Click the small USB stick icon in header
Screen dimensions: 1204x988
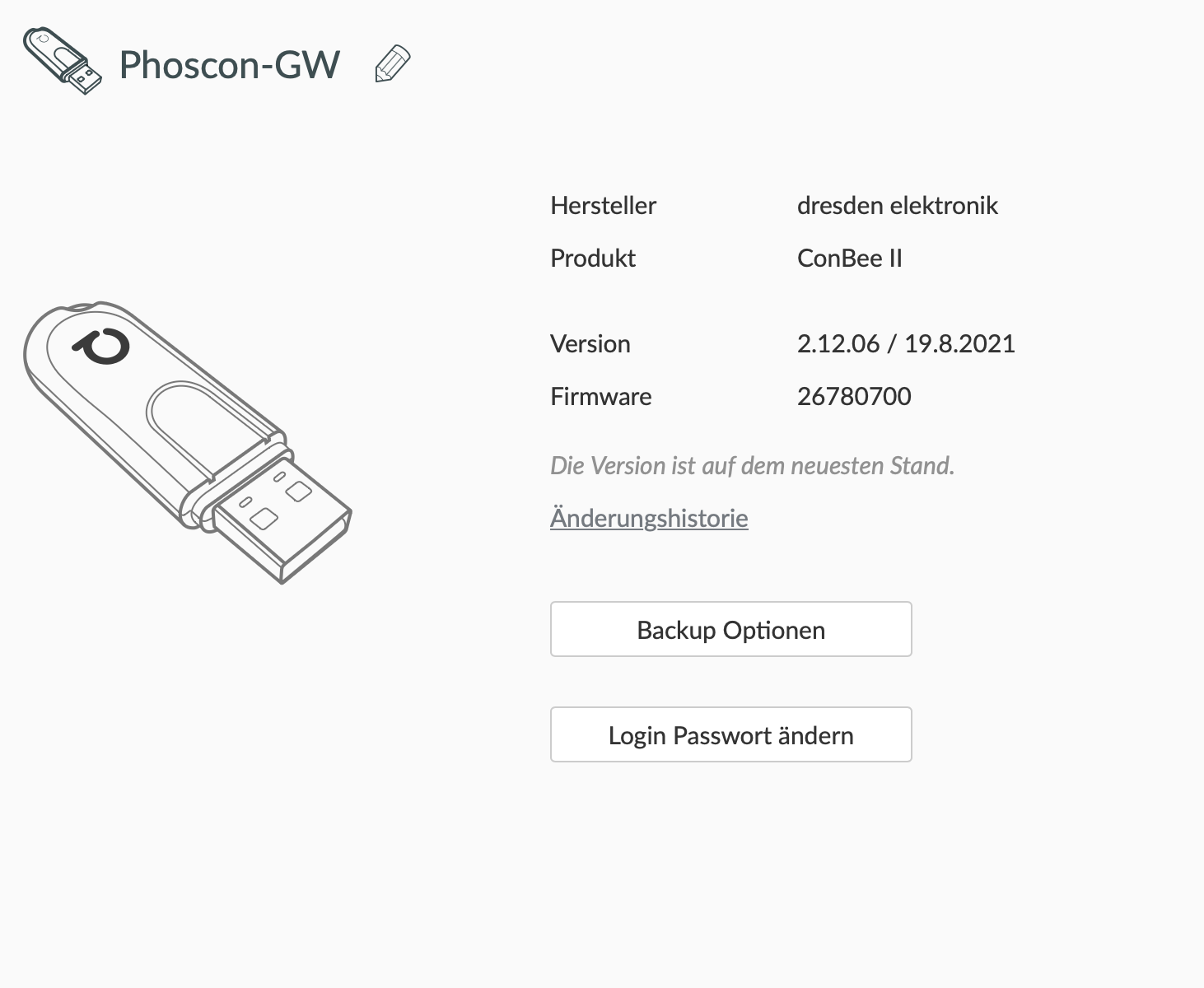click(63, 60)
